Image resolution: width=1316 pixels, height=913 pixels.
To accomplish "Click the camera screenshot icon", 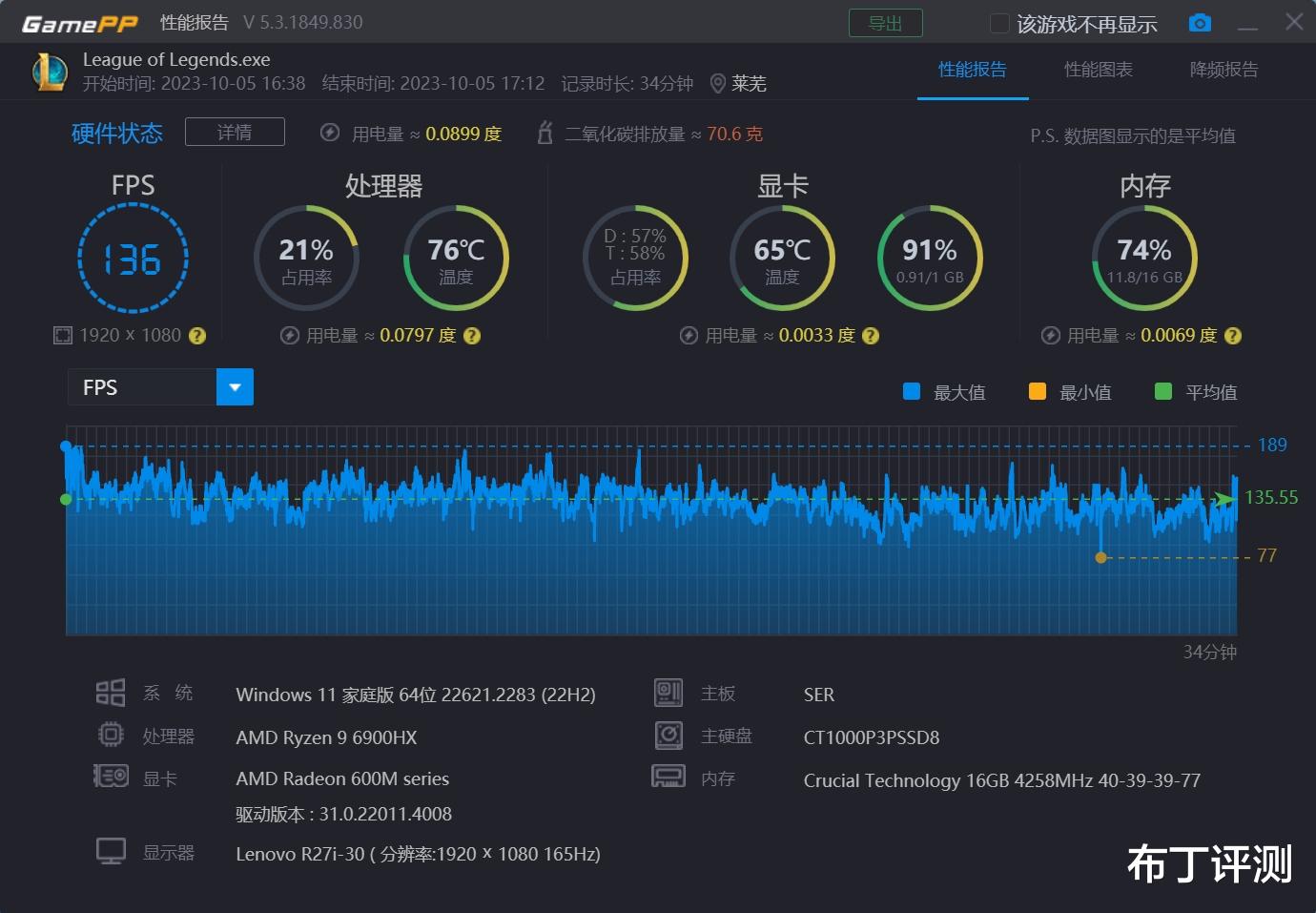I will click(x=1200, y=23).
